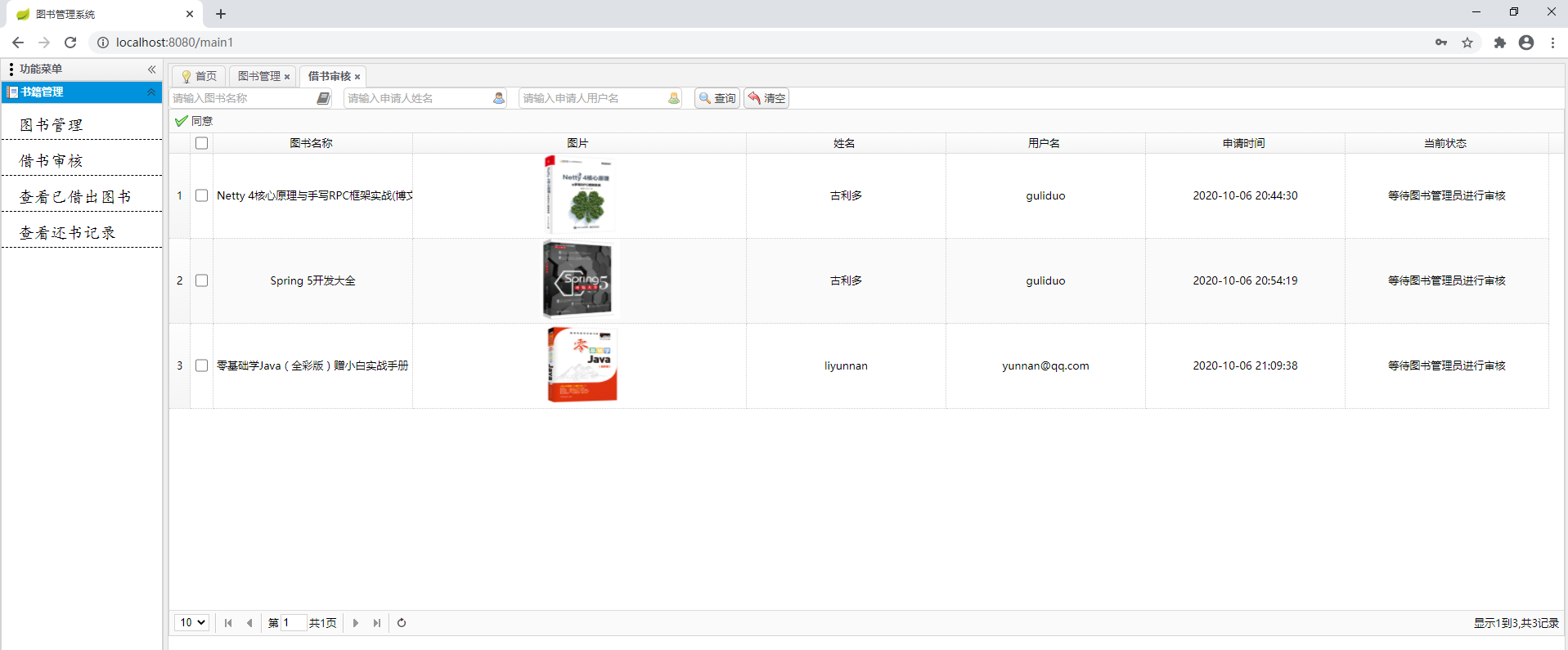The height and width of the screenshot is (650, 1568).
Task: Click the refresh icon in the pagination bar
Action: click(x=402, y=623)
